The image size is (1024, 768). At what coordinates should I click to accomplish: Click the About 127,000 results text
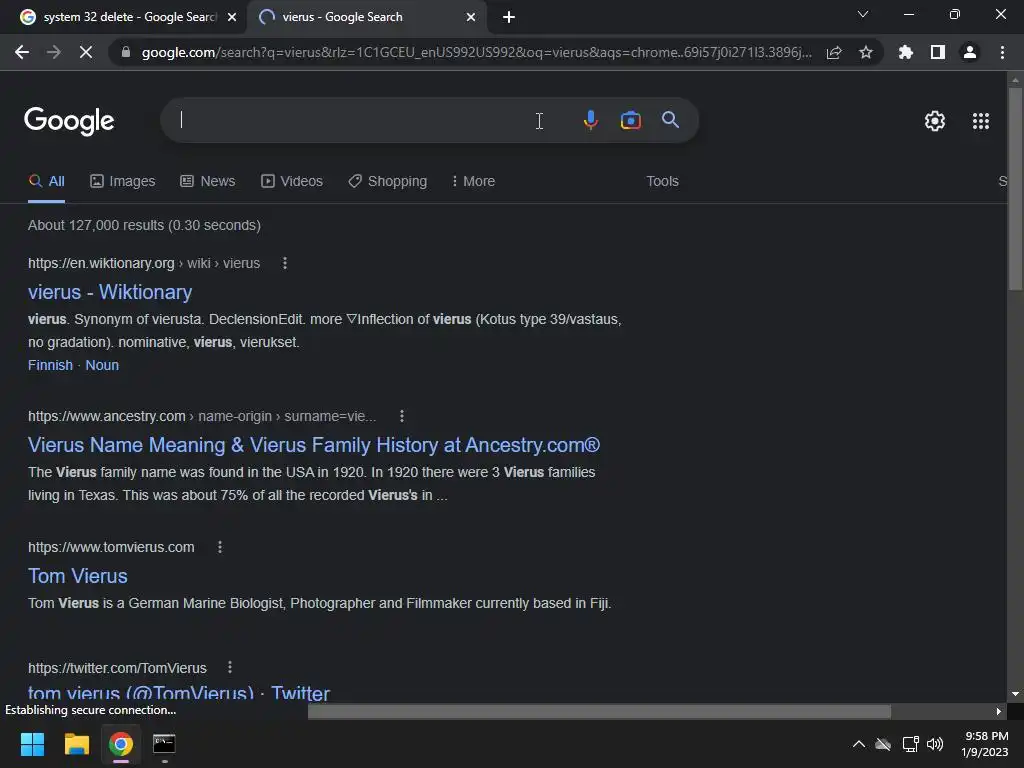[144, 225]
